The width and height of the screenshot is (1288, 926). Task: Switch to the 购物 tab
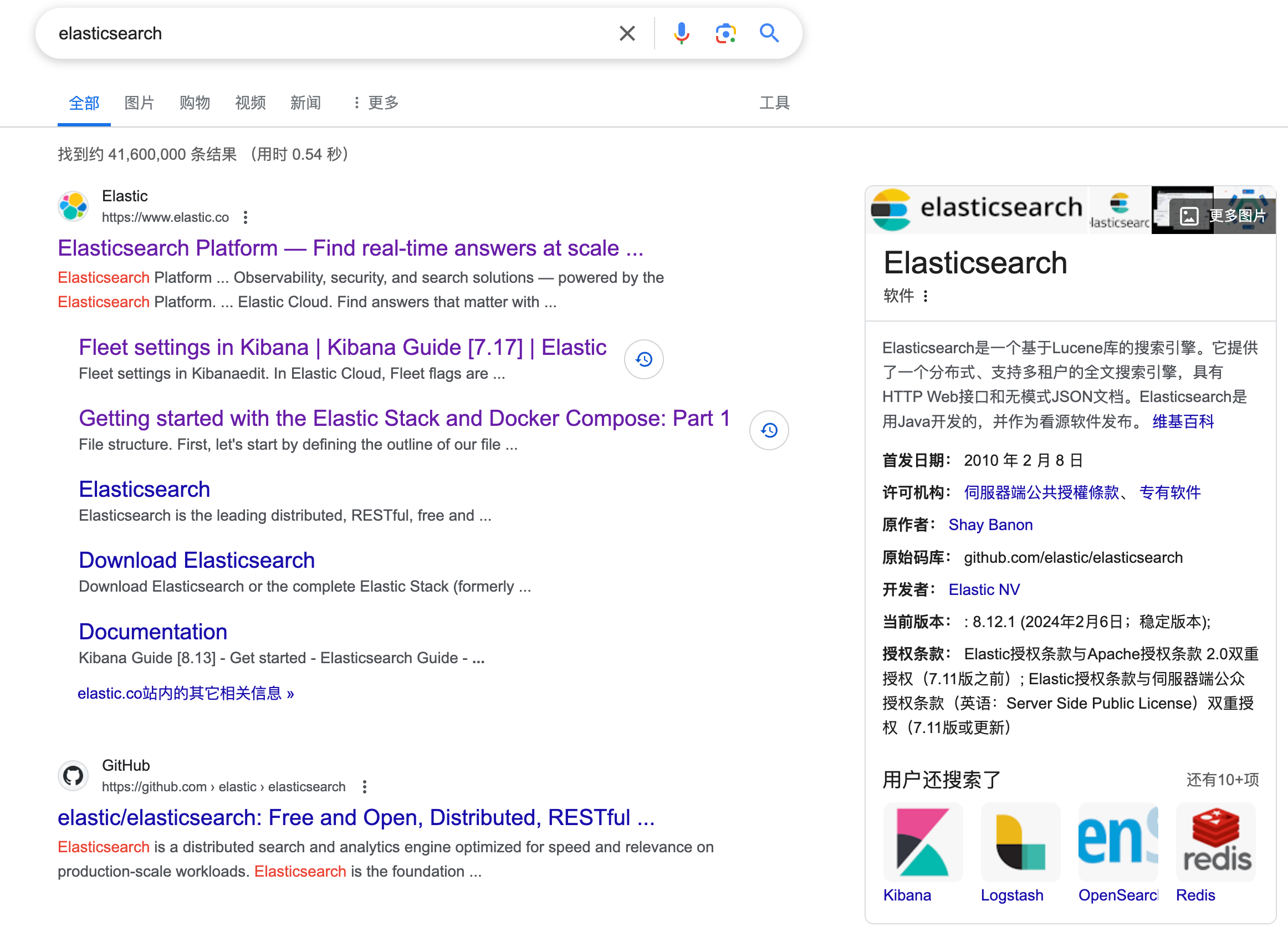pyautogui.click(x=195, y=103)
